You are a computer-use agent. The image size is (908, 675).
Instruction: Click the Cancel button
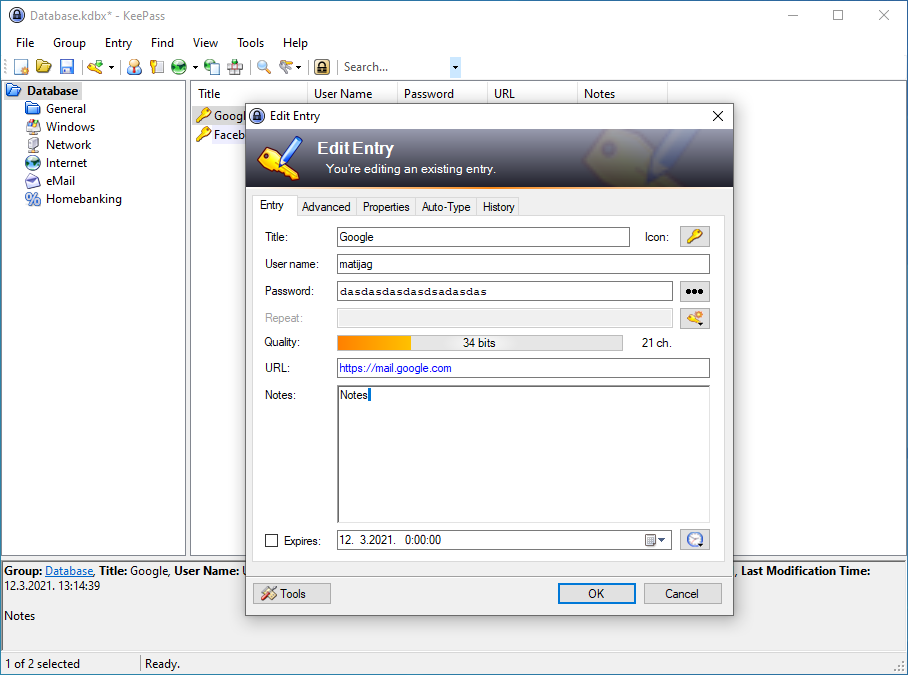click(682, 593)
